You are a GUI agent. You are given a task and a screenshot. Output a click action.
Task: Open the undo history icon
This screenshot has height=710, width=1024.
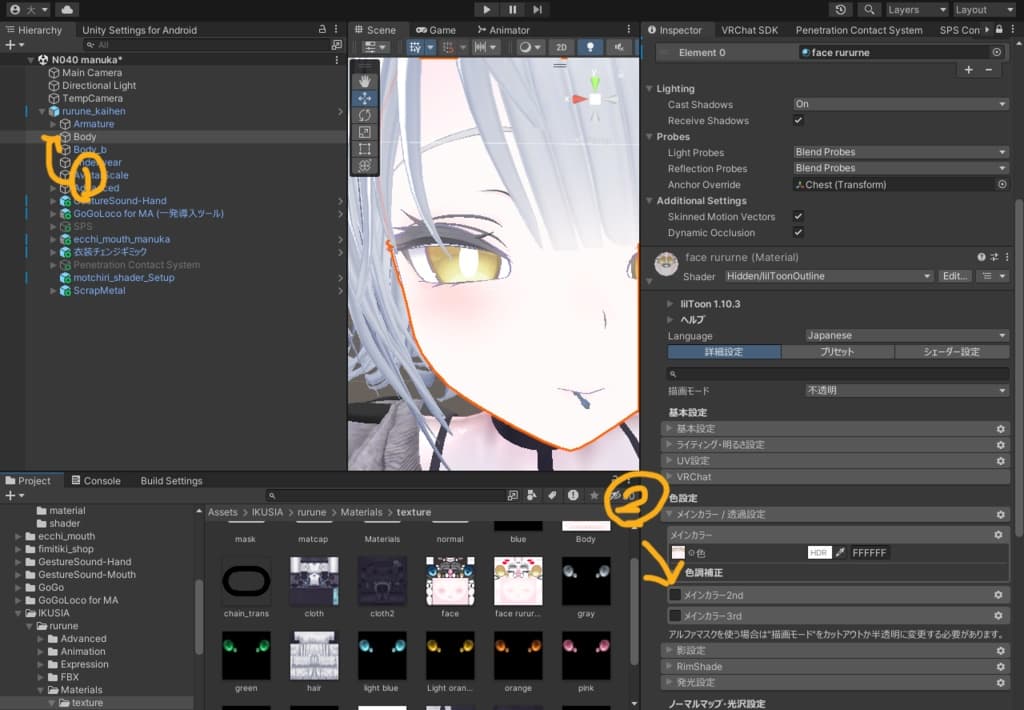coord(840,10)
